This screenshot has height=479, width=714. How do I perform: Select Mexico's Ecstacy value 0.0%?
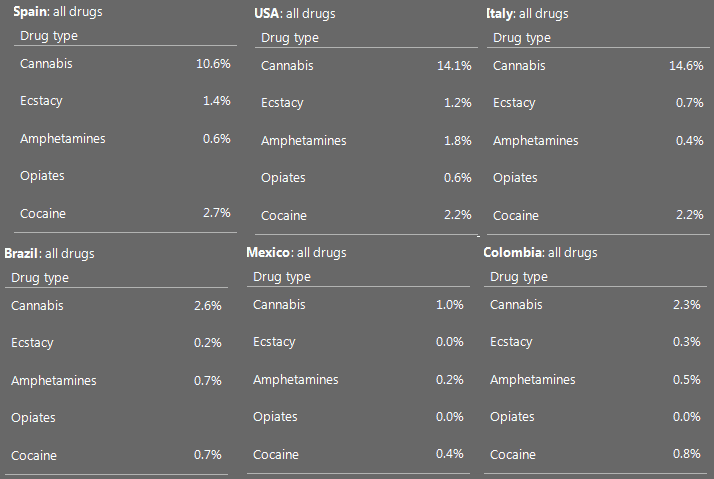click(449, 342)
